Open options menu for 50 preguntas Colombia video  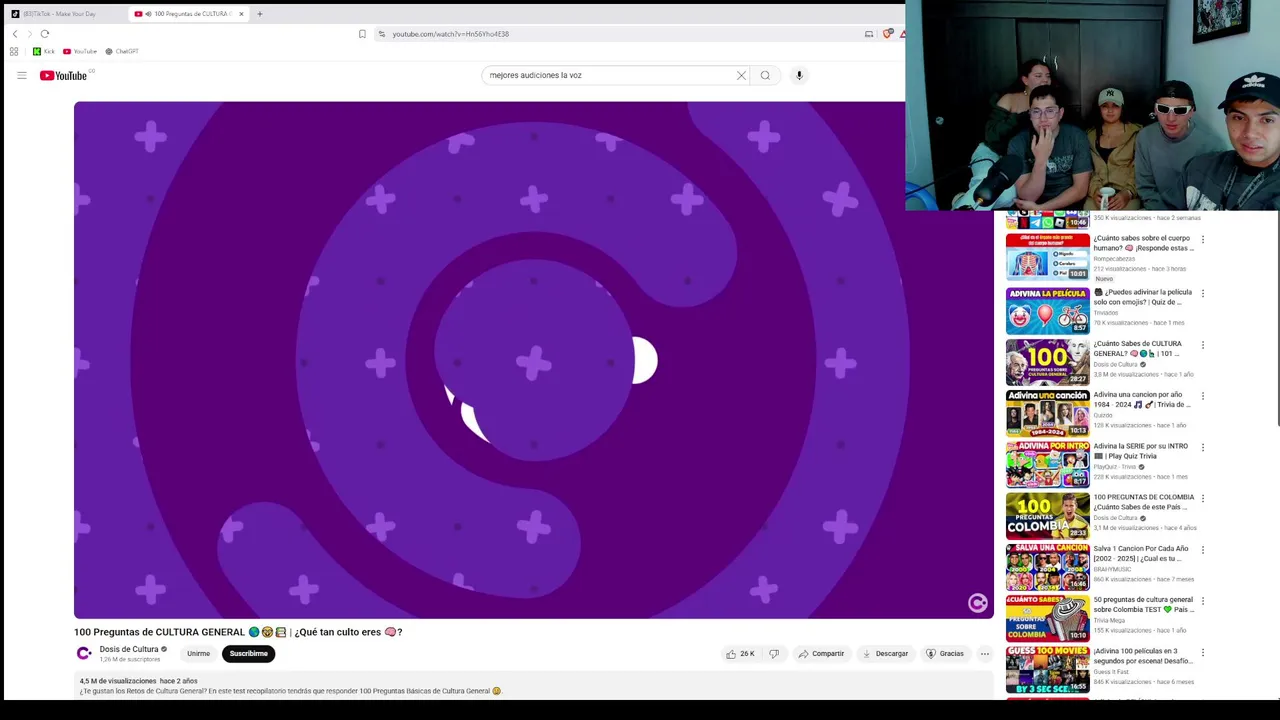click(x=1203, y=602)
